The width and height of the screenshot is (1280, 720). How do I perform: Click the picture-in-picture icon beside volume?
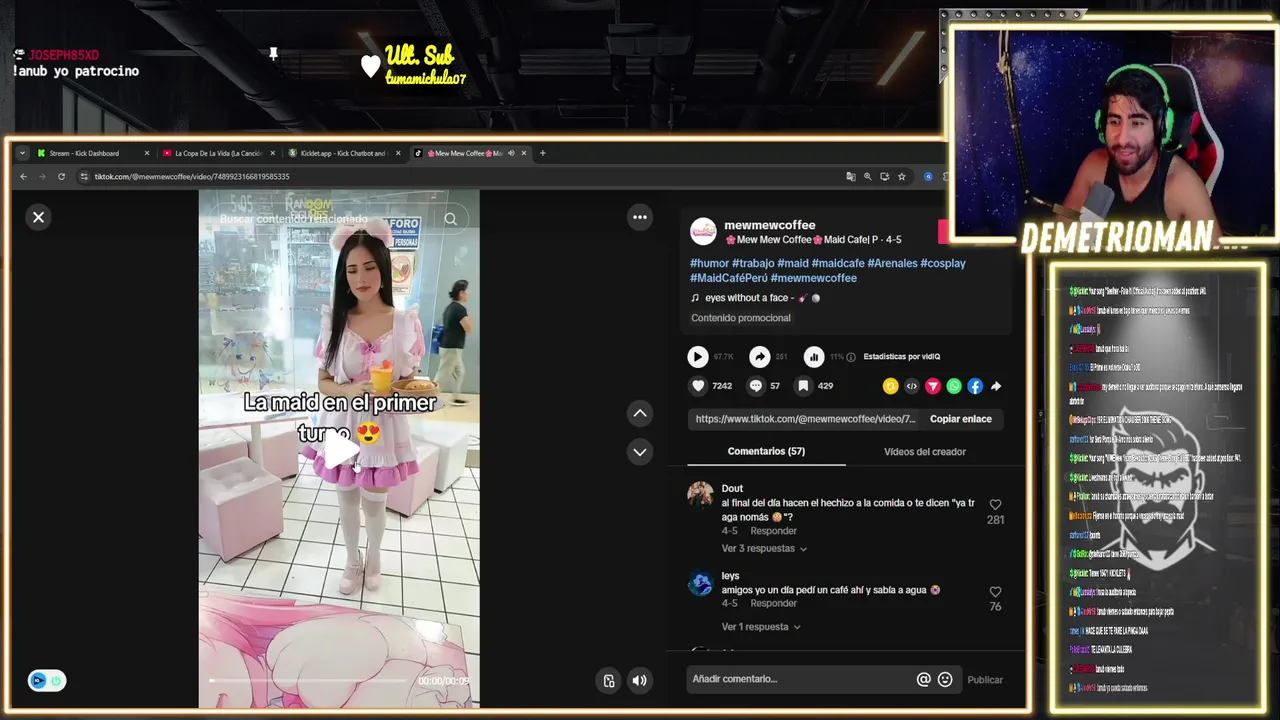pos(609,681)
